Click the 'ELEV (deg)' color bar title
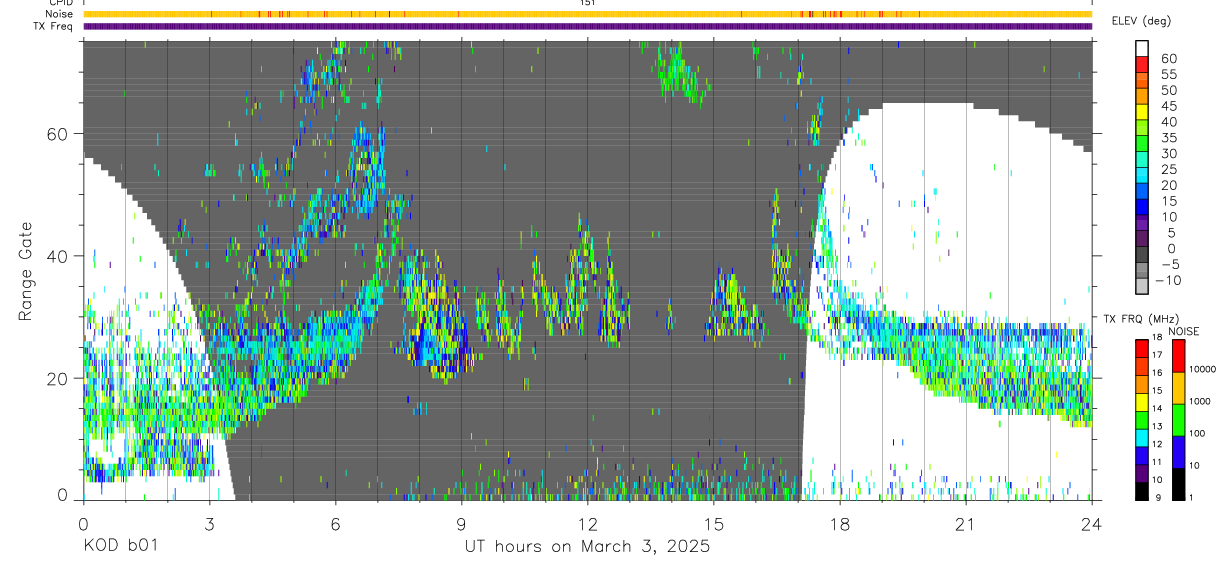The height and width of the screenshot is (567, 1228). [x=1142, y=21]
